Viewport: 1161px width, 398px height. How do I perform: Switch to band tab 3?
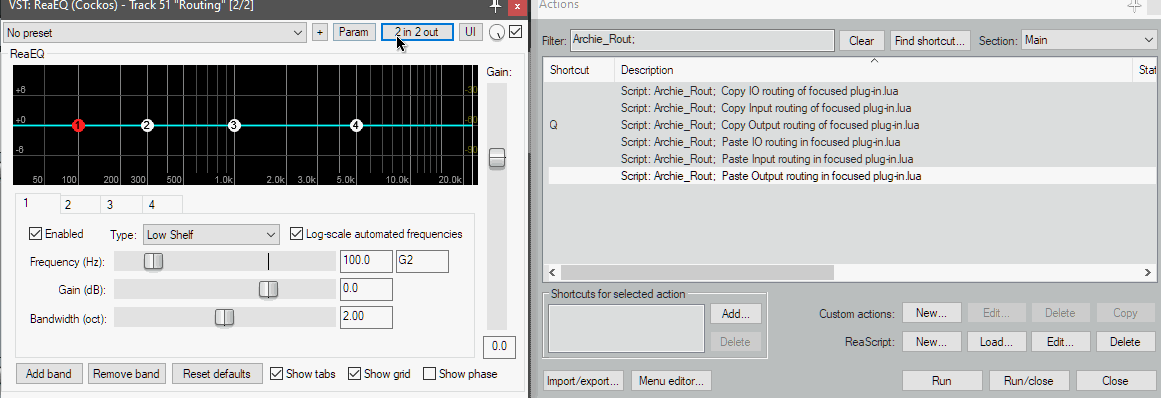[121, 205]
